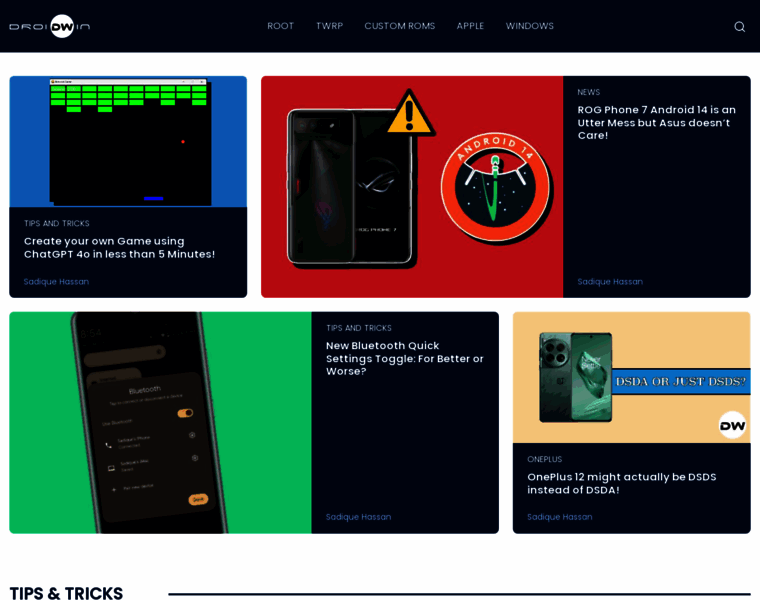Go to CUSTOM ROMS section
The width and height of the screenshot is (760, 600).
[x=400, y=26]
